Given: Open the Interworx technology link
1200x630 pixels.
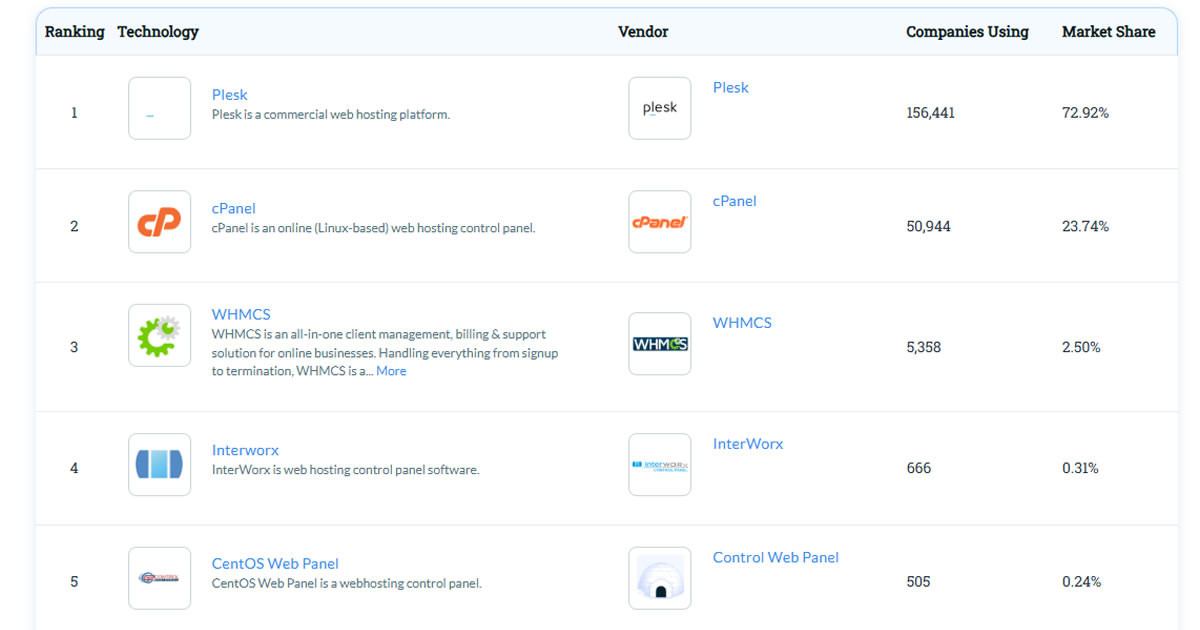Looking at the screenshot, I should (x=245, y=450).
